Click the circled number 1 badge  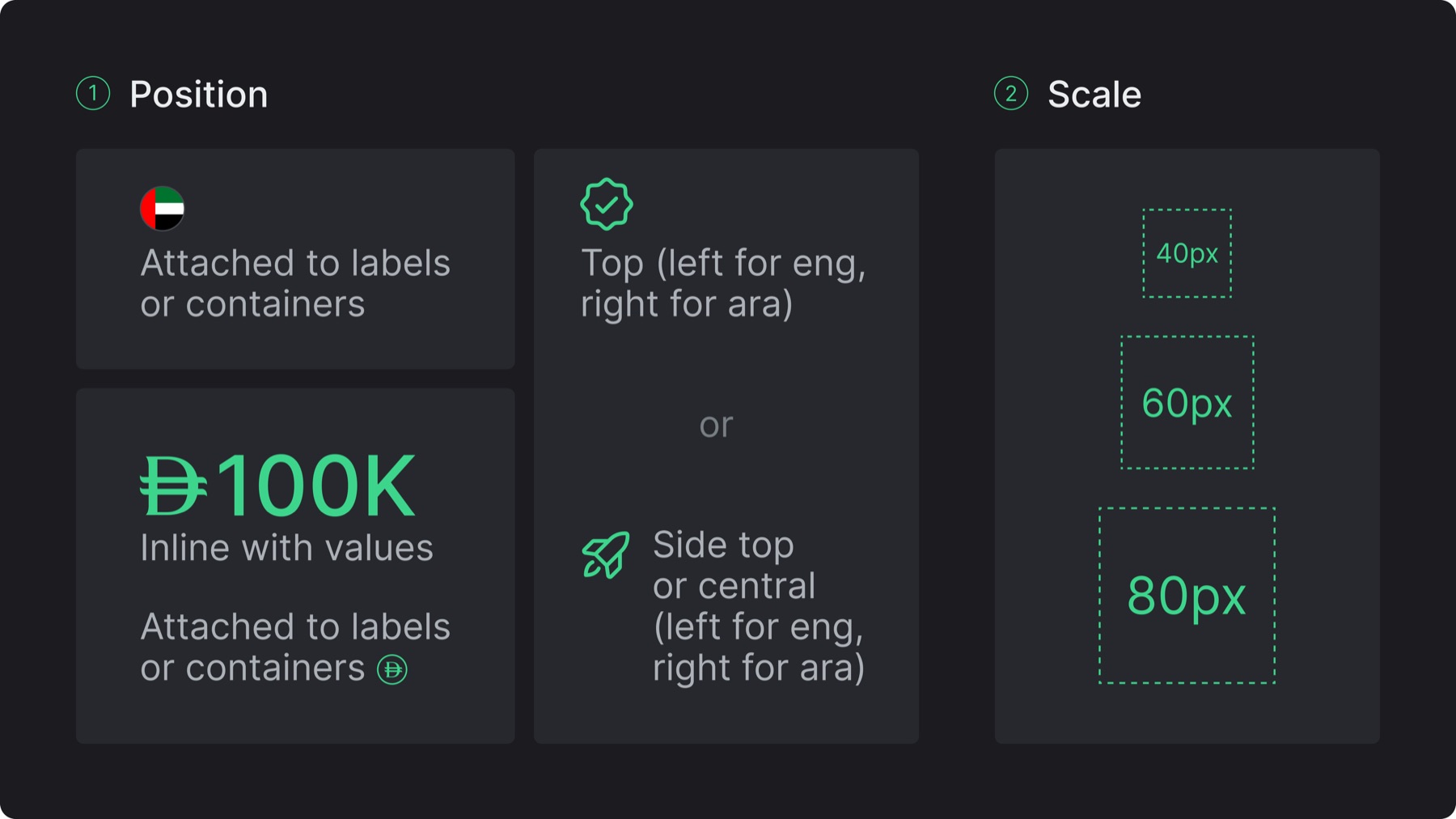93,94
